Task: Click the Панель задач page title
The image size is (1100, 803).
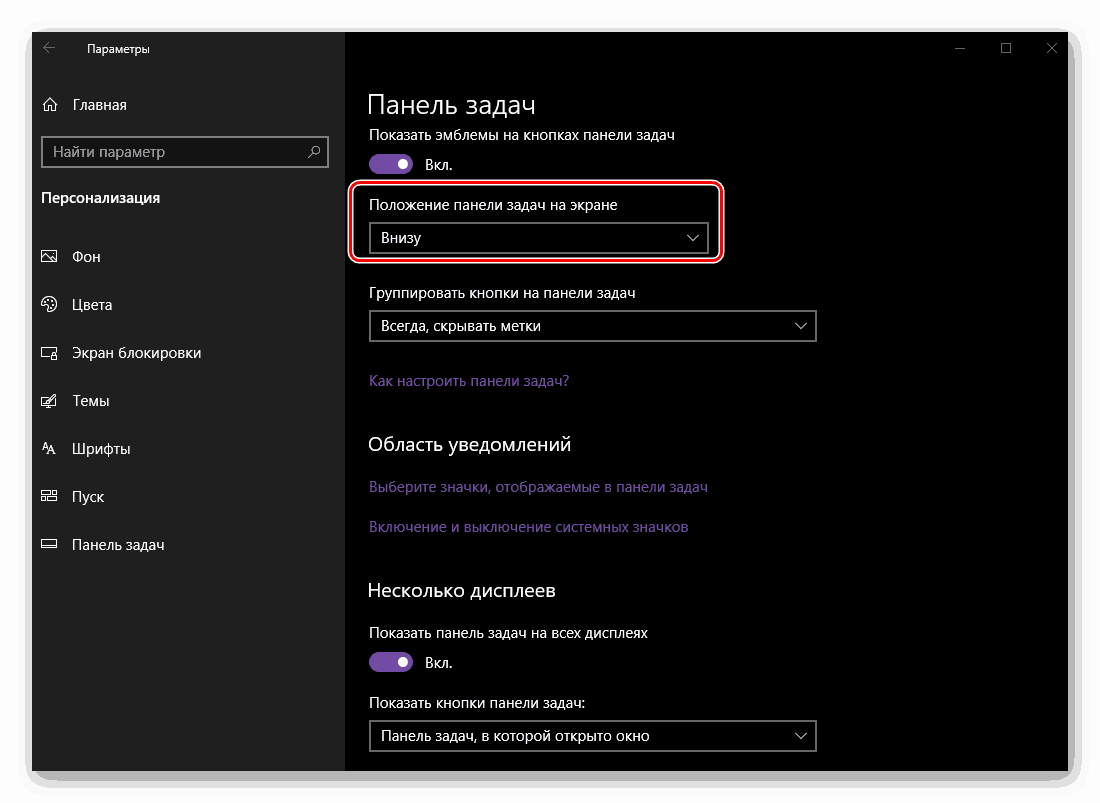Action: pos(451,105)
